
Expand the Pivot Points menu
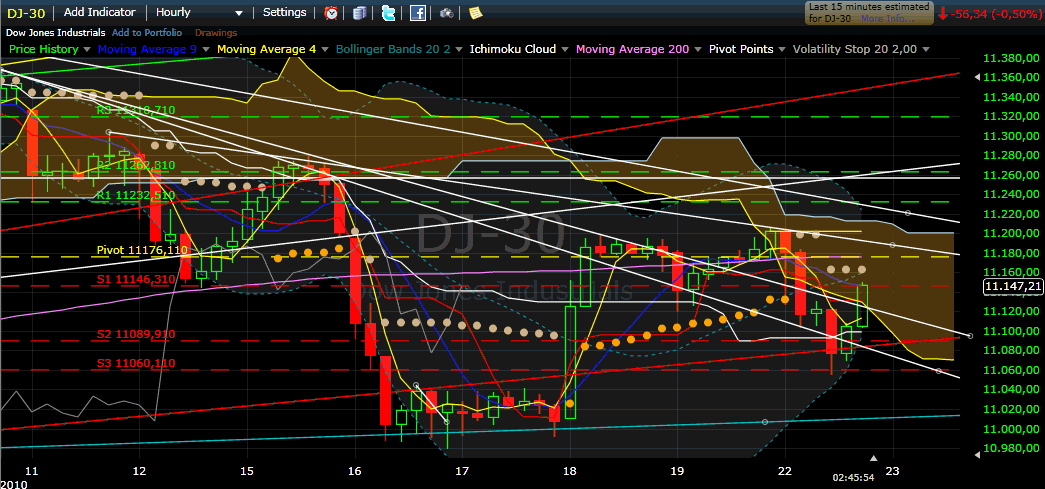782,49
